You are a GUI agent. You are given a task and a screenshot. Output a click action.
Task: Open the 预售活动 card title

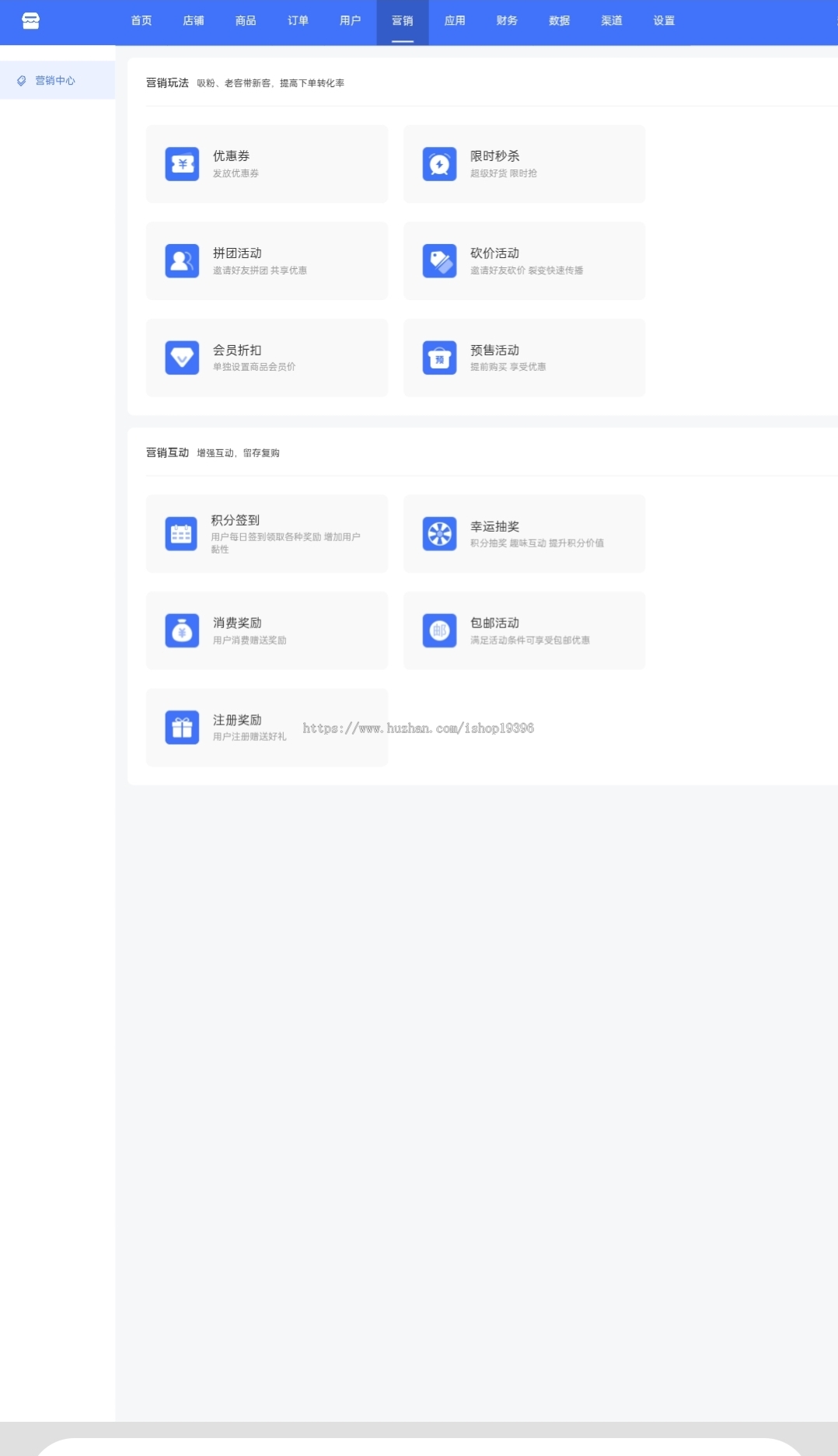click(494, 351)
